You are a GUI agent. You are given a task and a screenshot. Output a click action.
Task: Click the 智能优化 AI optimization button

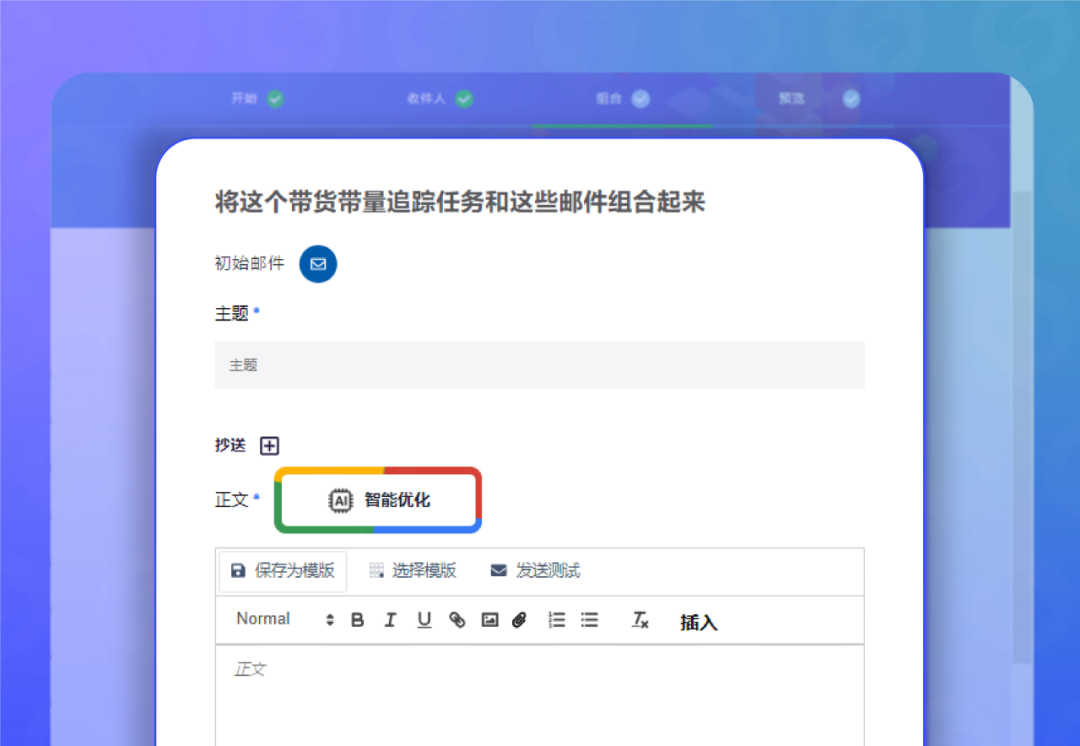378,500
